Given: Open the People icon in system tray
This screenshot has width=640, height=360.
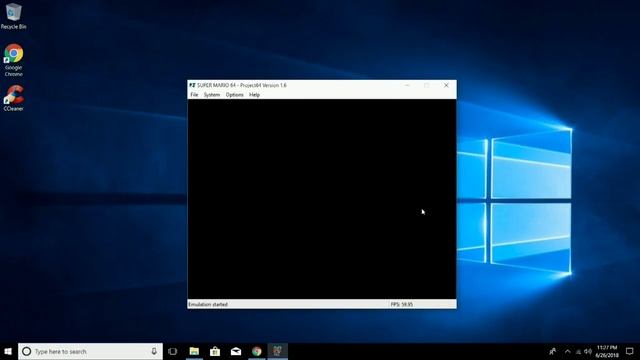Looking at the screenshot, I should [x=553, y=351].
